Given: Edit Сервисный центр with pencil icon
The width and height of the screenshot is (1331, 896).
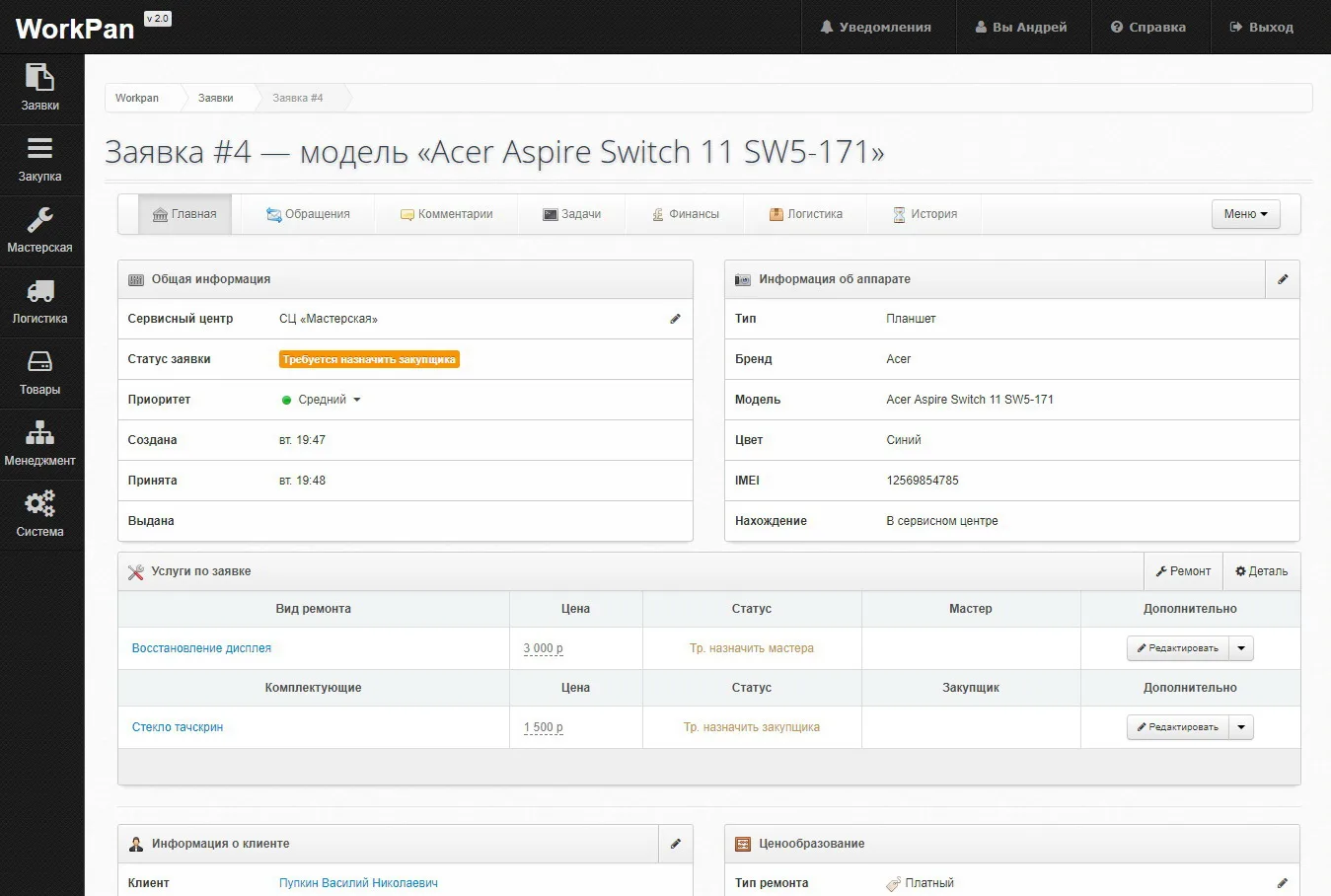Looking at the screenshot, I should pos(675,319).
